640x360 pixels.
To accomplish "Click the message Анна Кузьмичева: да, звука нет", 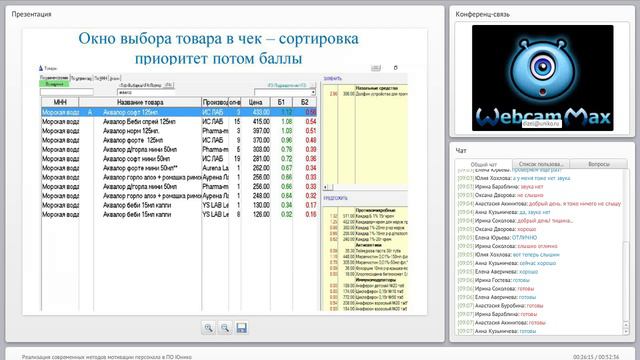I will pos(504,212).
